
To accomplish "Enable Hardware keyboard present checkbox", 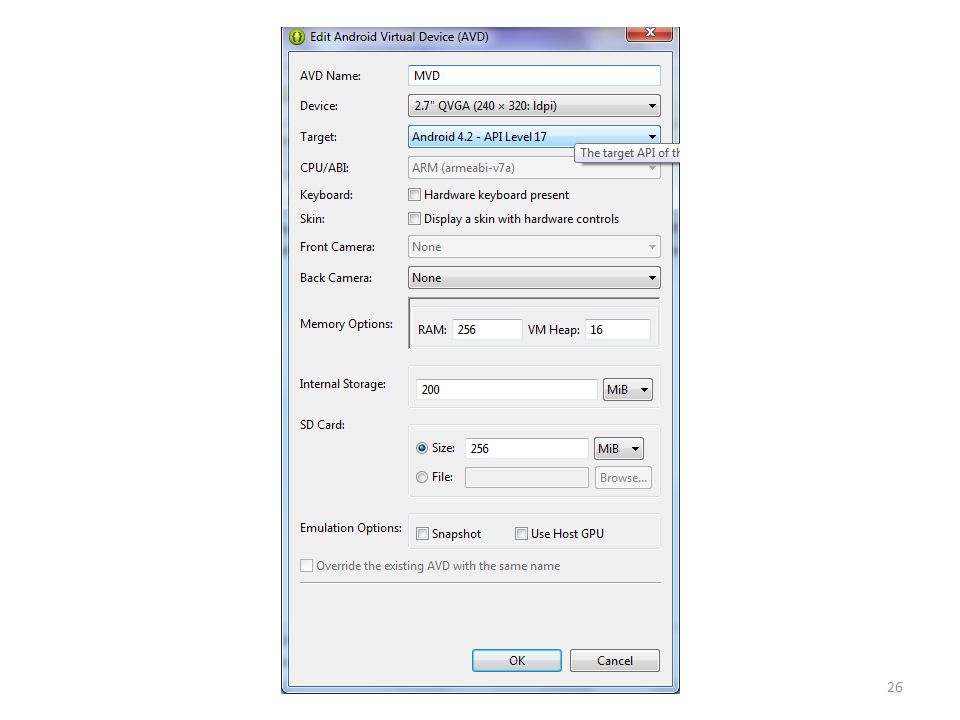I will (x=414, y=195).
